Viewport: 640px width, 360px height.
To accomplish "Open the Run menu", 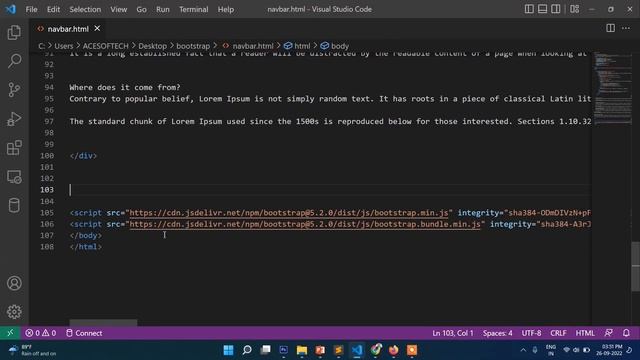I will point(162,9).
